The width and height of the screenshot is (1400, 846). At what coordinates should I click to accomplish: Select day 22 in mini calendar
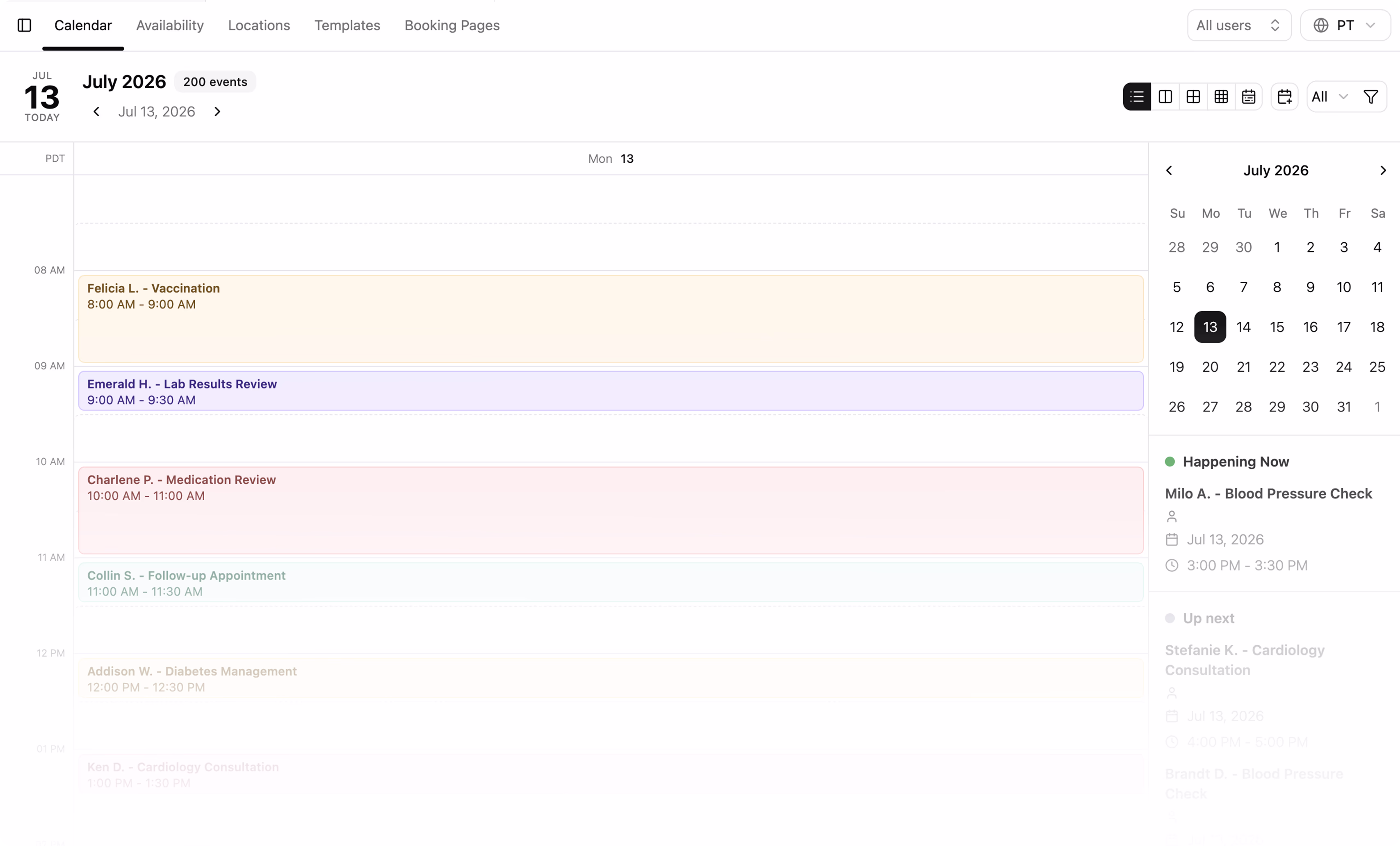click(1277, 367)
